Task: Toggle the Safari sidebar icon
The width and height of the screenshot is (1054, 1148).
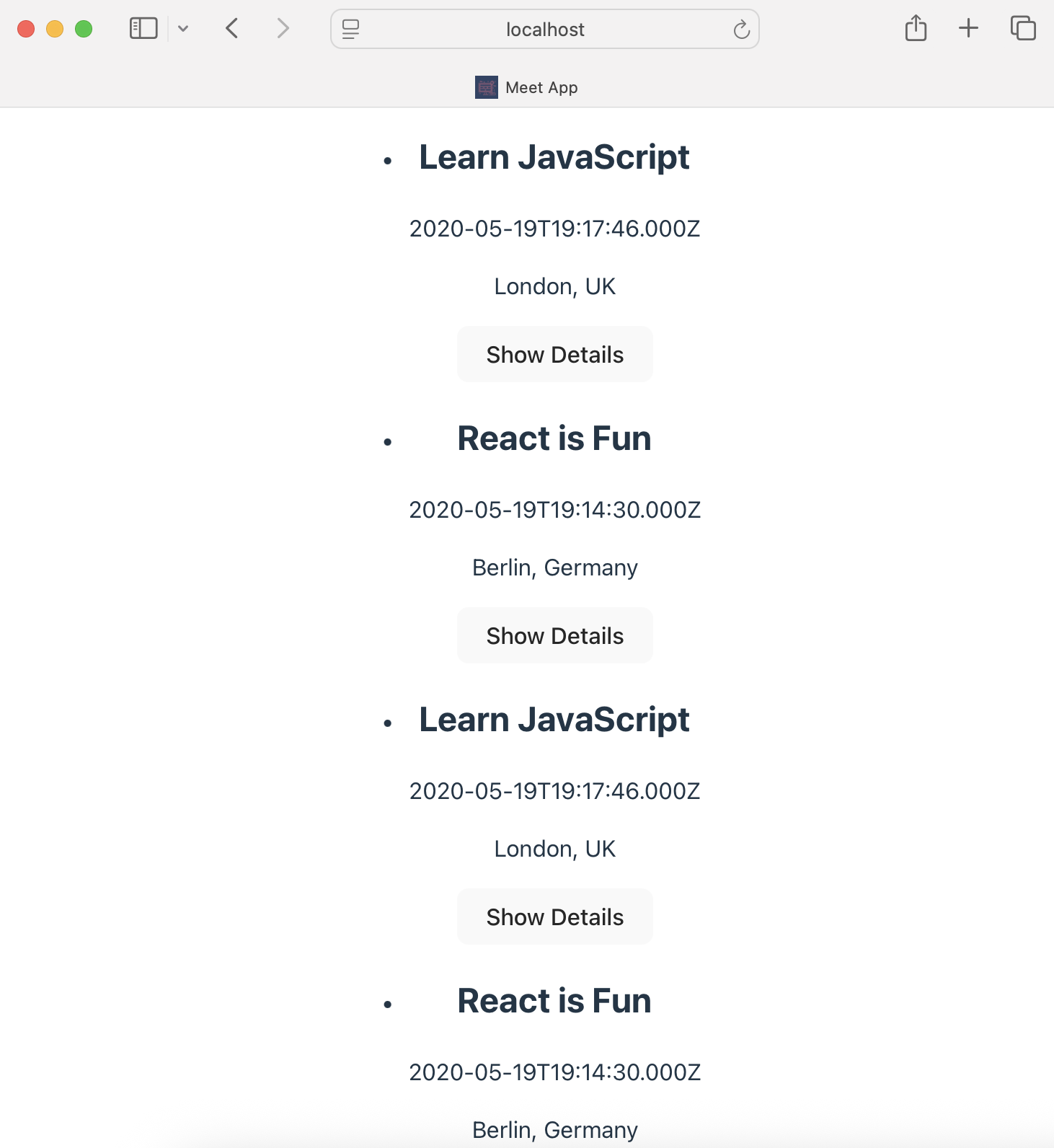Action: tap(143, 29)
